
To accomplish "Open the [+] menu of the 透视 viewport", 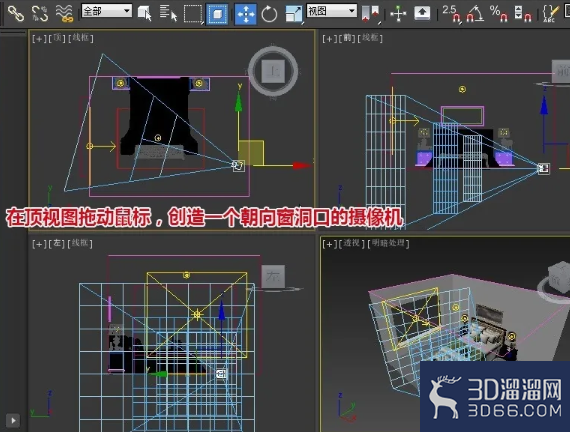I will 329,244.
